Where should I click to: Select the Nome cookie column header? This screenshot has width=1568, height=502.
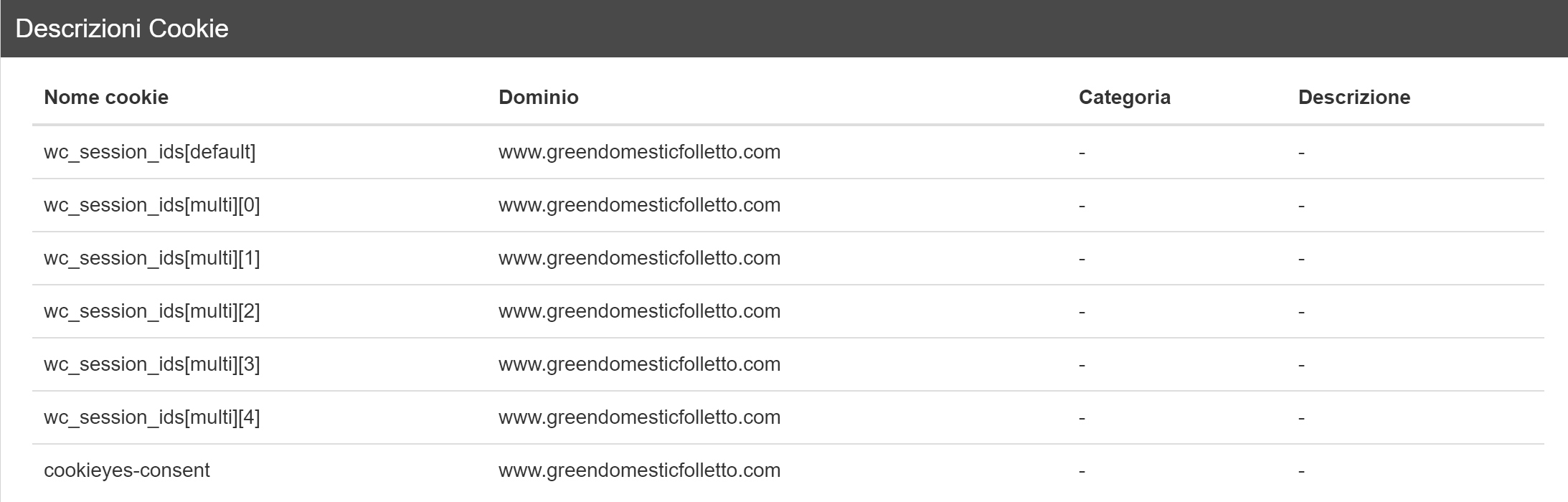coord(106,98)
